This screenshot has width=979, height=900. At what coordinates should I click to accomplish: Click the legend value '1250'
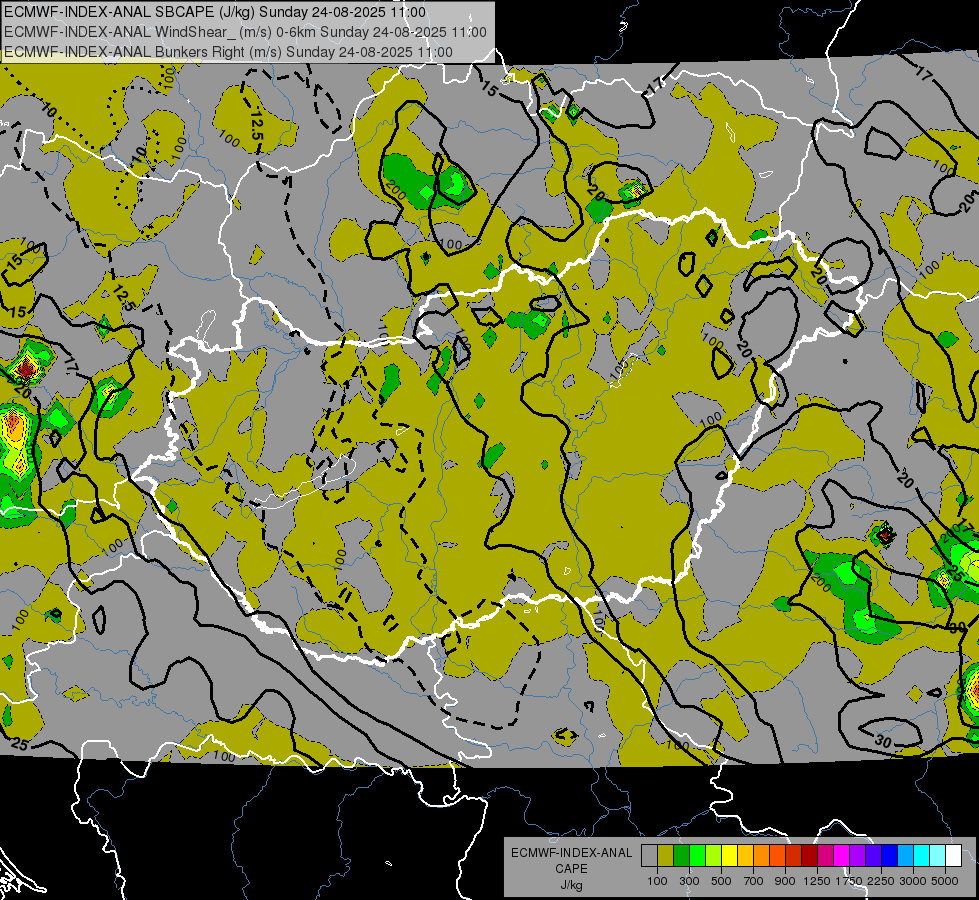[x=817, y=881]
